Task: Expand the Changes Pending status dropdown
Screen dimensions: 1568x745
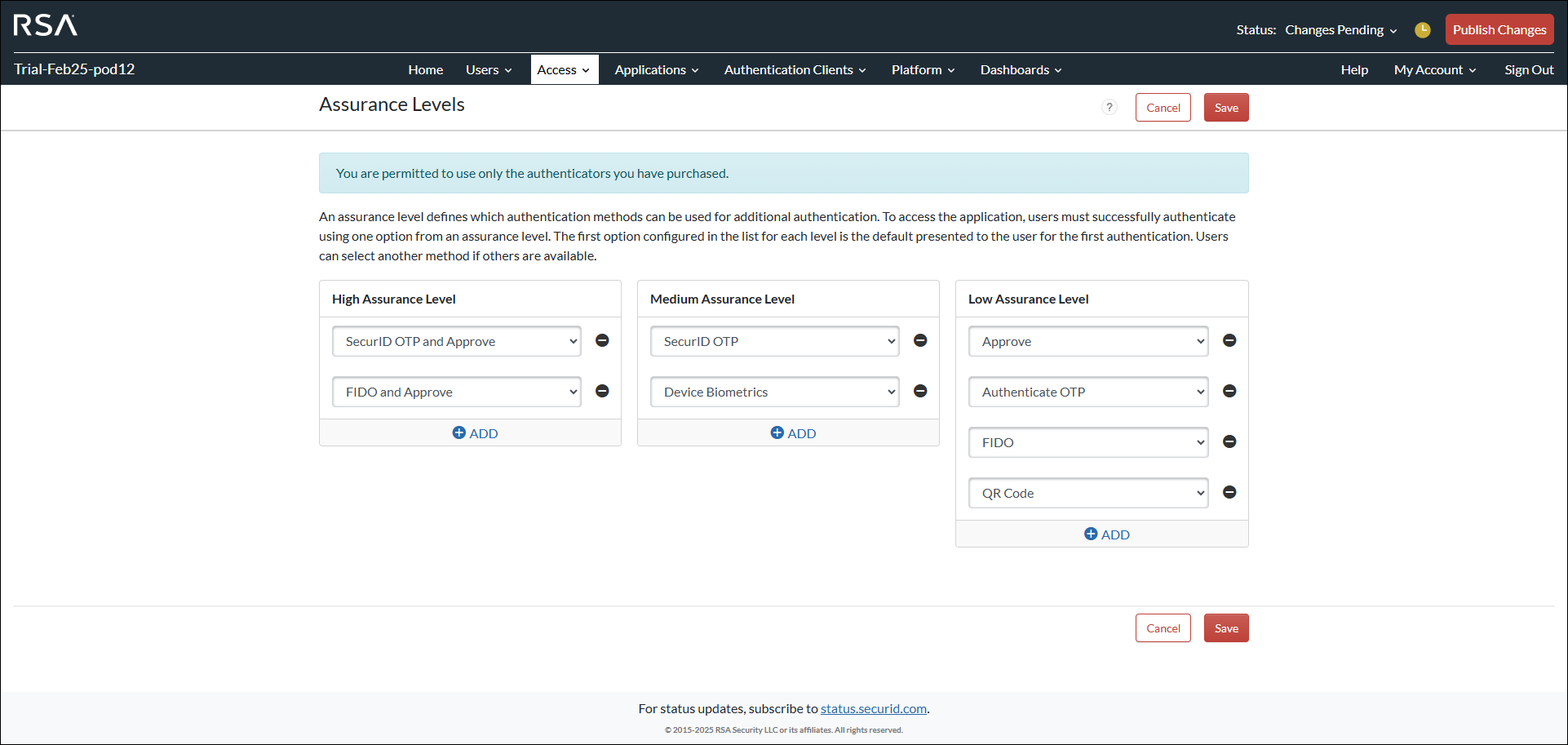Action: point(1340,30)
